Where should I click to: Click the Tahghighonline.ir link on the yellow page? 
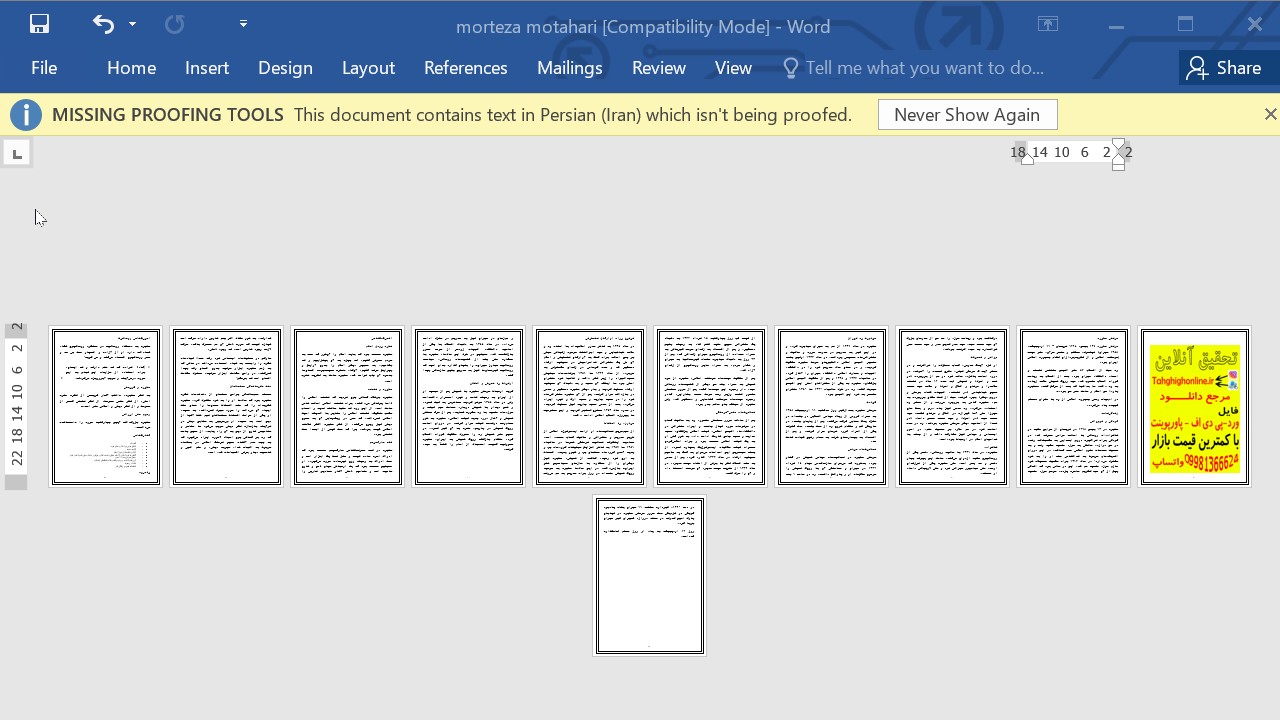click(1182, 381)
